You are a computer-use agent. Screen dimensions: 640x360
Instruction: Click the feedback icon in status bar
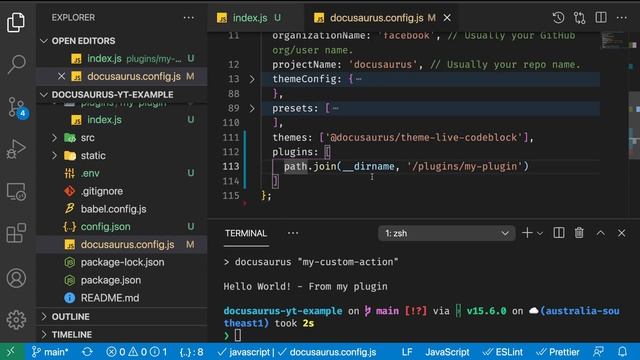(598, 351)
